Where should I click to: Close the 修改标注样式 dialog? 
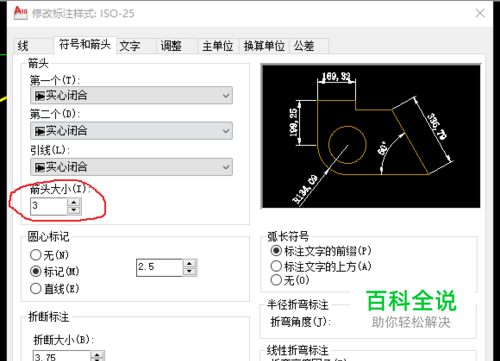click(x=480, y=13)
